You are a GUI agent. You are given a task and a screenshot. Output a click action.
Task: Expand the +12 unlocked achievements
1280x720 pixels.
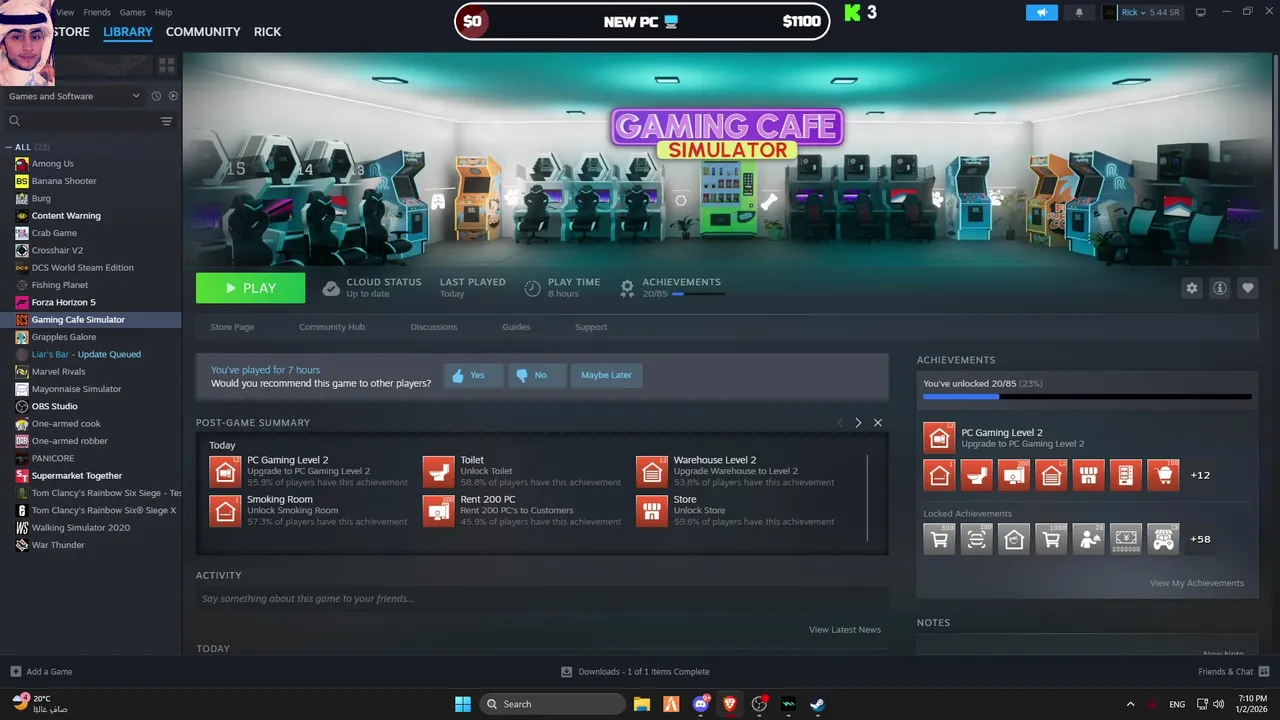click(1201, 475)
